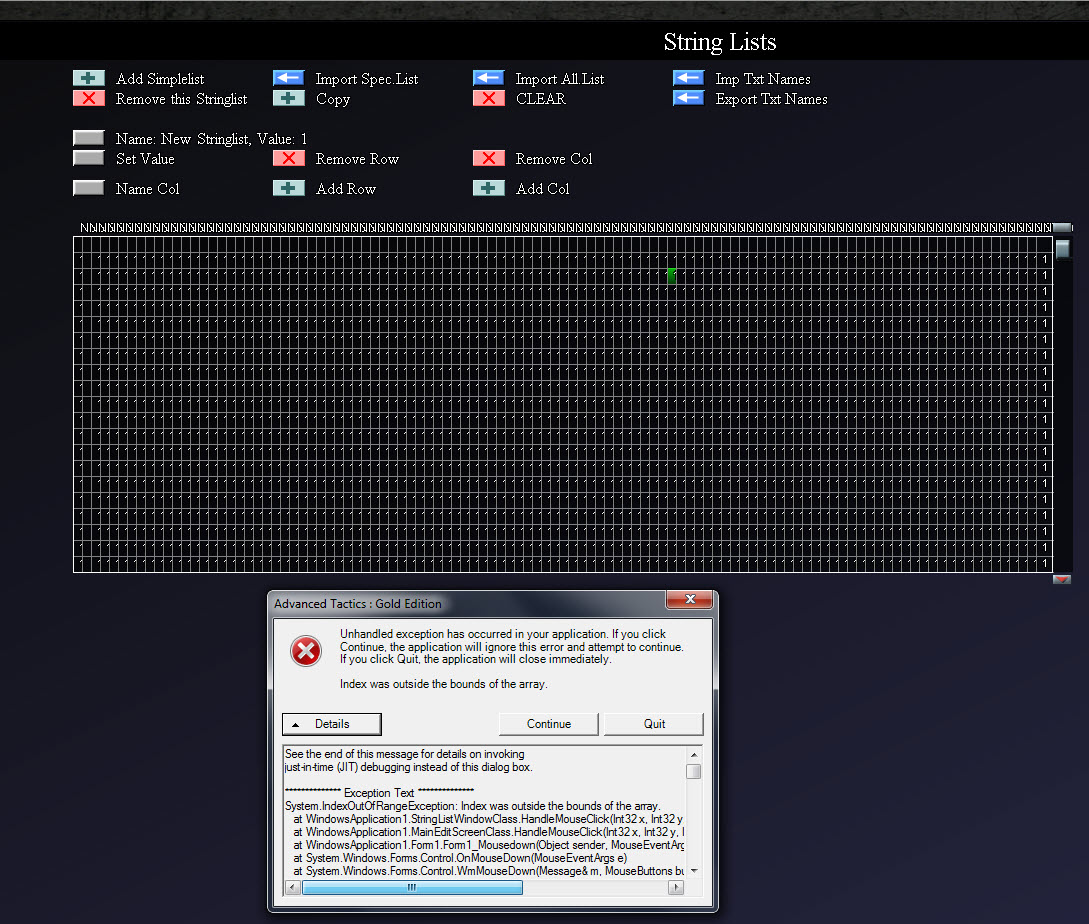Click the Form1_Mousedown stack trace line
Viewport: 1089px width, 924px height.
488,845
